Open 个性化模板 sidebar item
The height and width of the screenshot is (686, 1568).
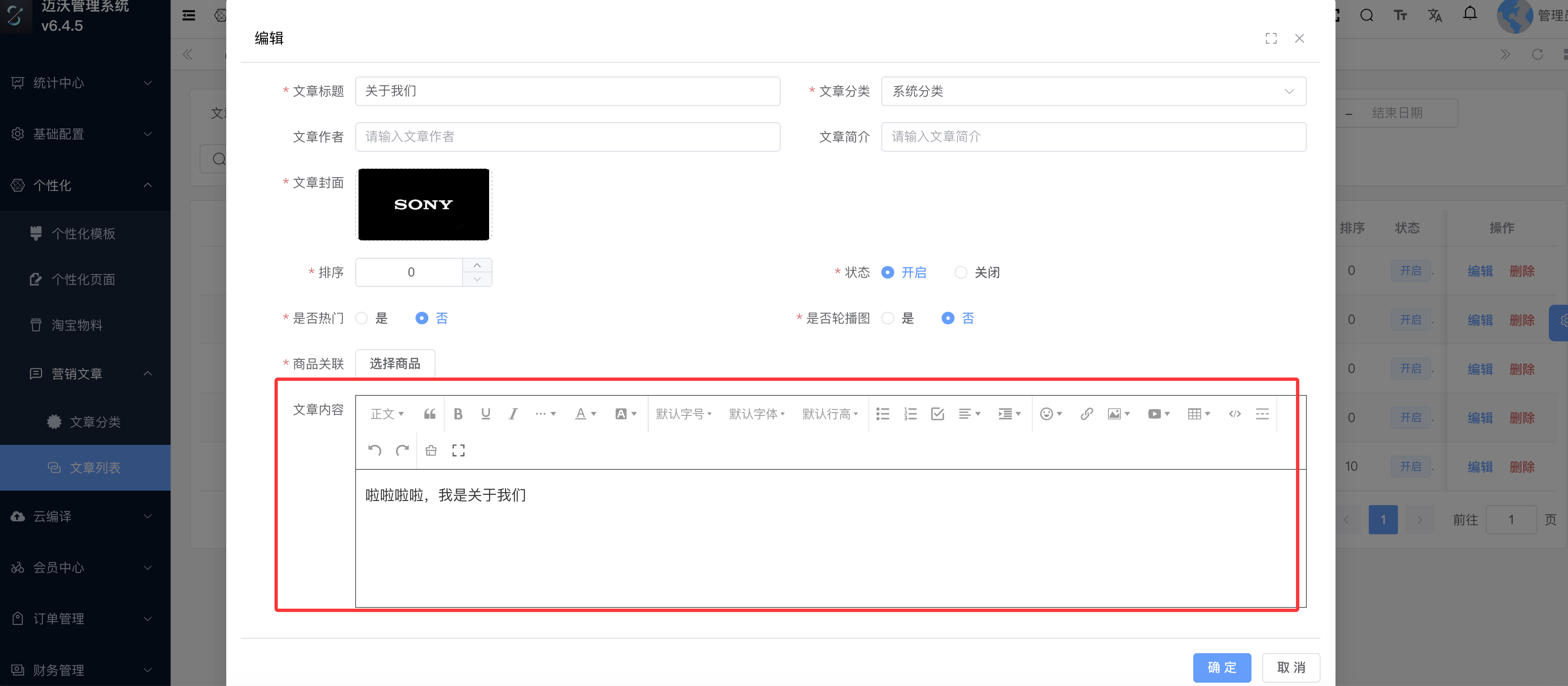(84, 234)
